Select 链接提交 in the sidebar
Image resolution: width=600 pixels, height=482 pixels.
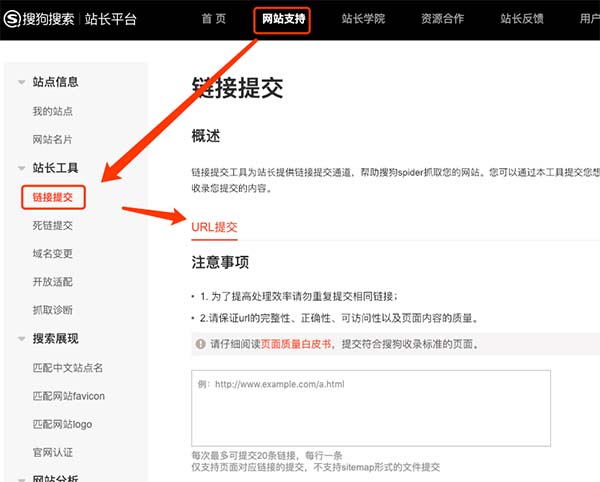coord(52,196)
